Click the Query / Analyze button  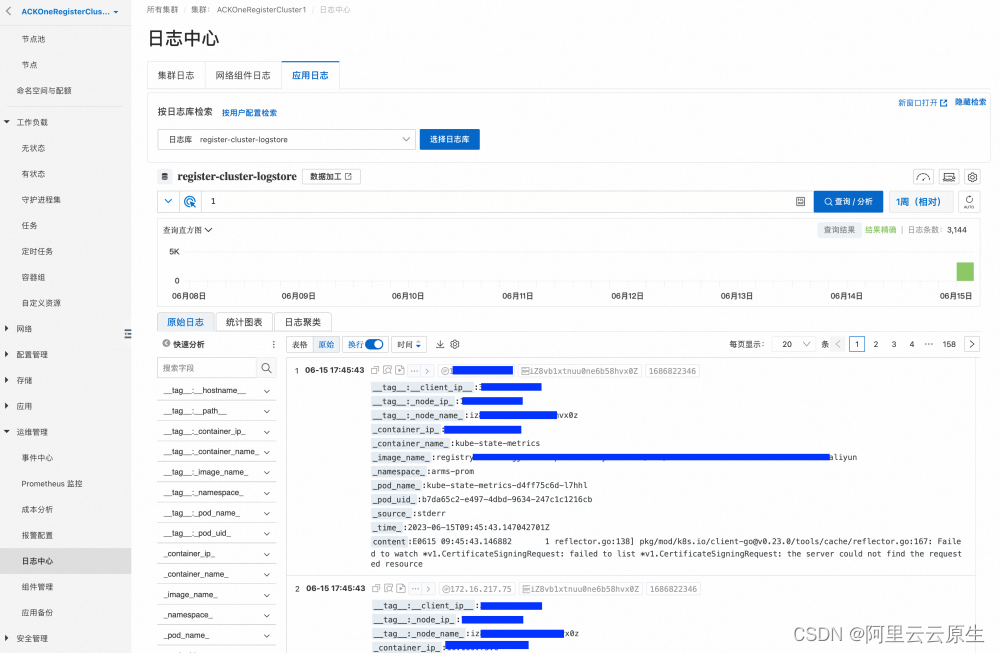pyautogui.click(x=848, y=202)
